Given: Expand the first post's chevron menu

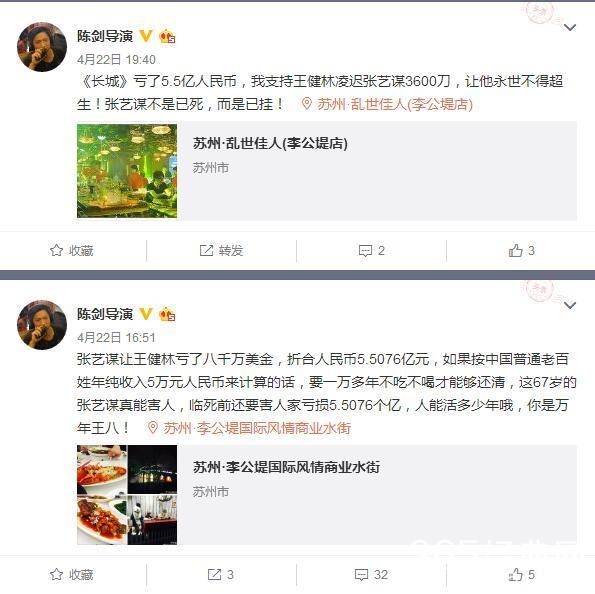Looking at the screenshot, I should pos(570,28).
